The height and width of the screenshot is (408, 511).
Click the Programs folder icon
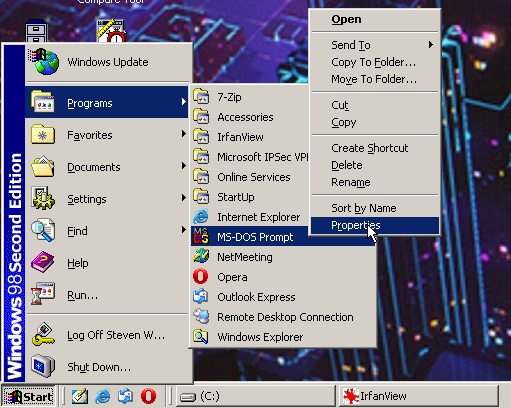click(43, 102)
